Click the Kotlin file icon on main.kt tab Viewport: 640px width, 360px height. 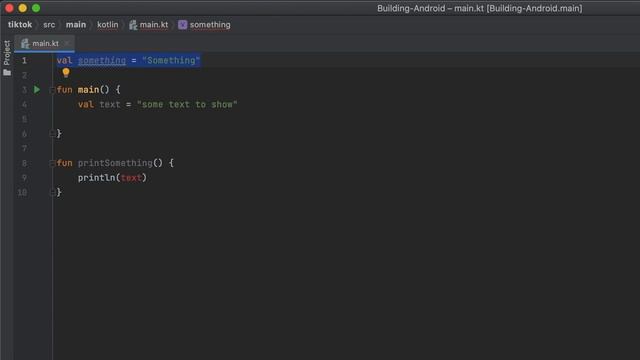(25, 43)
